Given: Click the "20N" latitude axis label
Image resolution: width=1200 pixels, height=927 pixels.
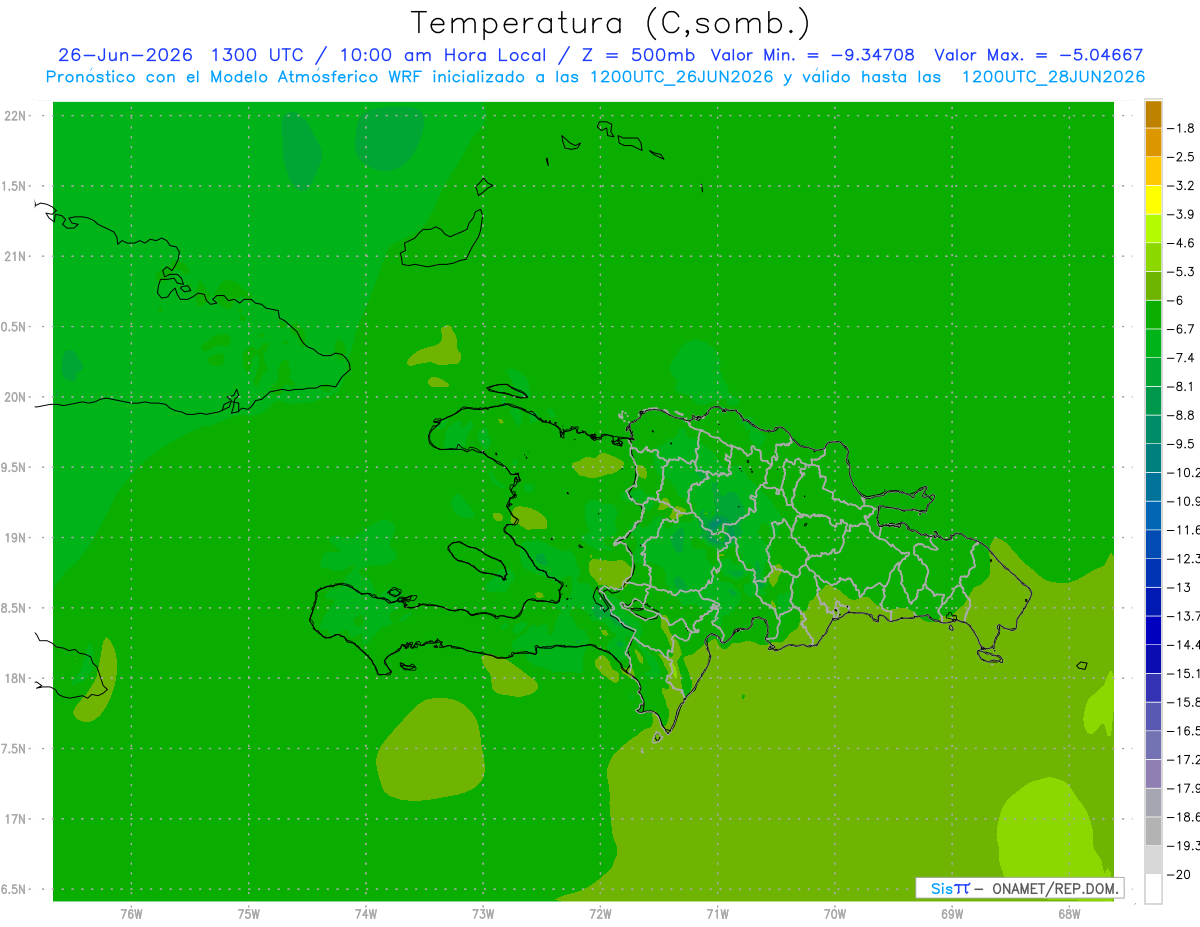Looking at the screenshot, I should [x=16, y=397].
